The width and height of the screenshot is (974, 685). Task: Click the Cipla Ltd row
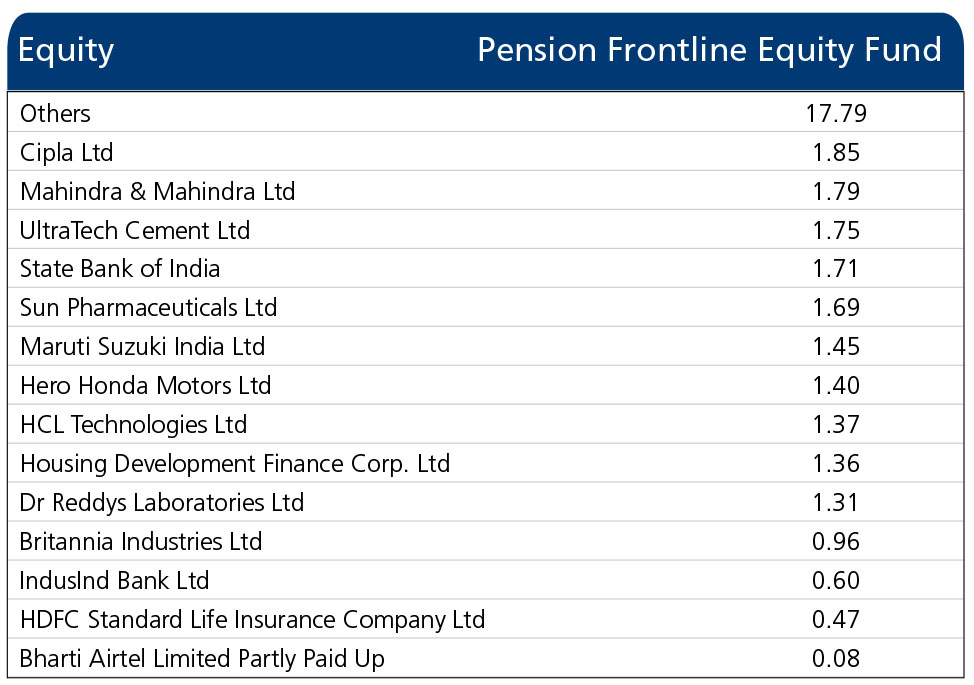click(x=486, y=152)
